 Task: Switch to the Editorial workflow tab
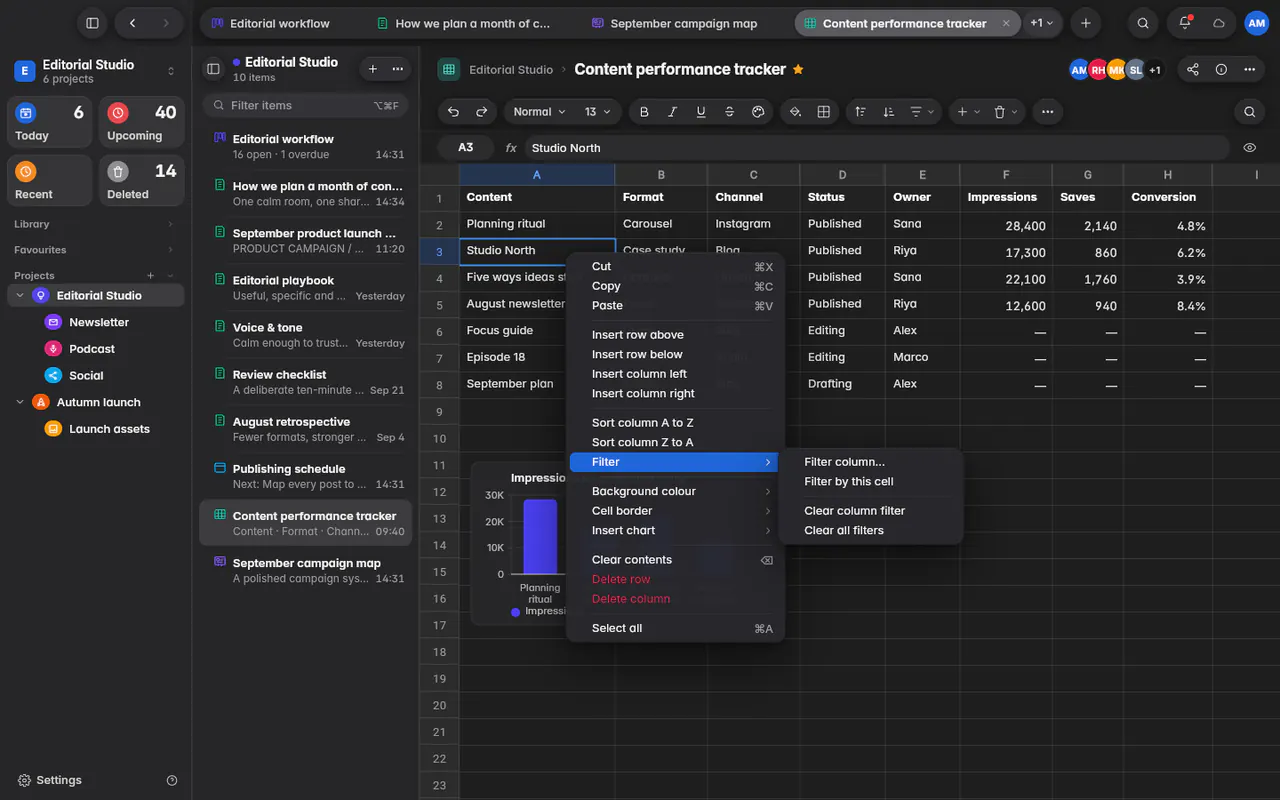[x=271, y=23]
